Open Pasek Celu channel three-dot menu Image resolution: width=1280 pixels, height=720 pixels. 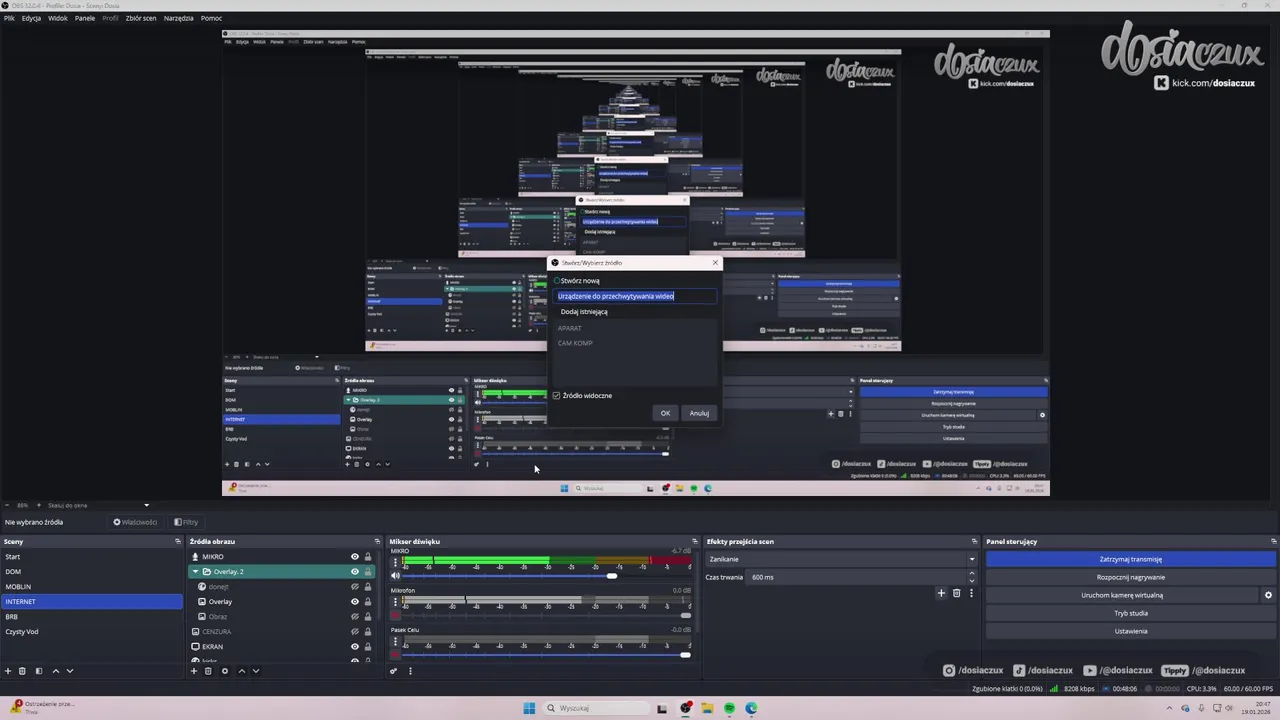click(395, 641)
